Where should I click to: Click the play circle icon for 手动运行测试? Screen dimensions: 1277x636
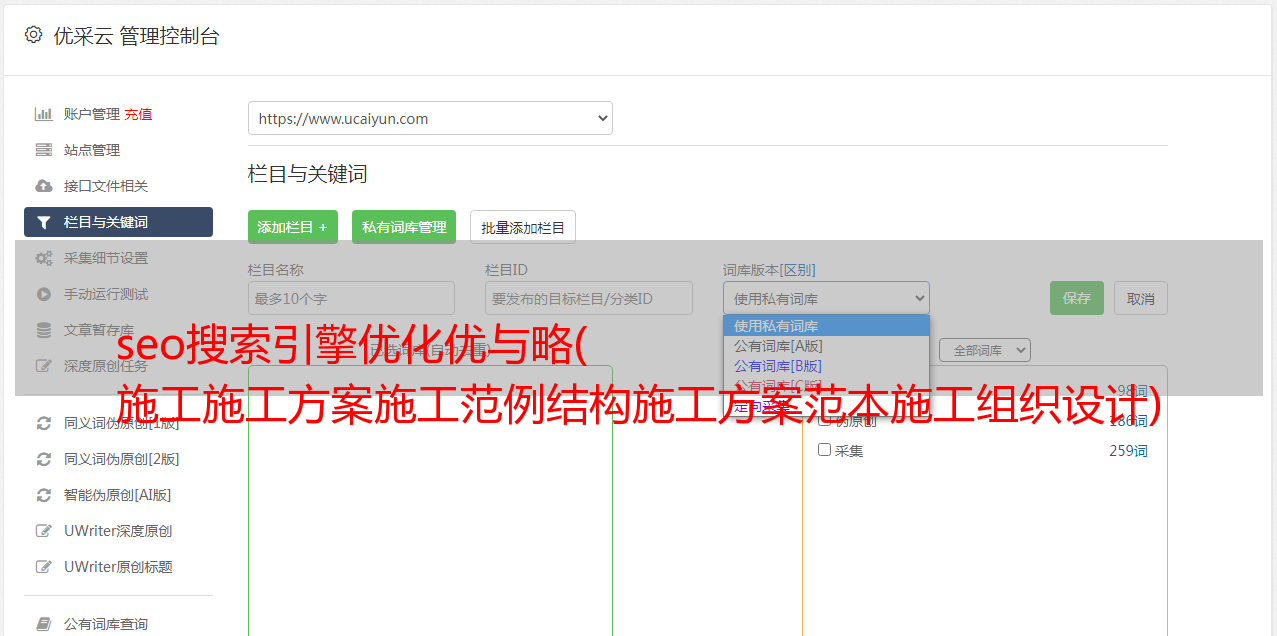tap(44, 294)
